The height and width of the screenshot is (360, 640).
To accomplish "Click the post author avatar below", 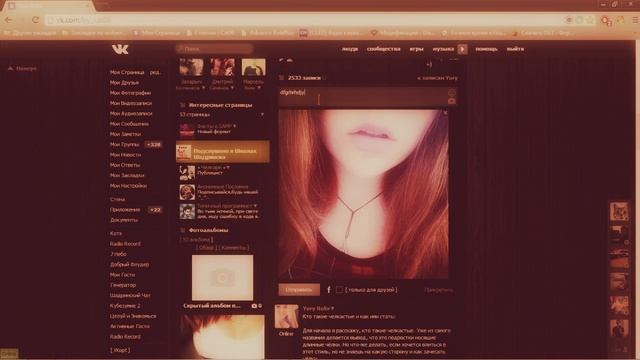I will (x=286, y=316).
